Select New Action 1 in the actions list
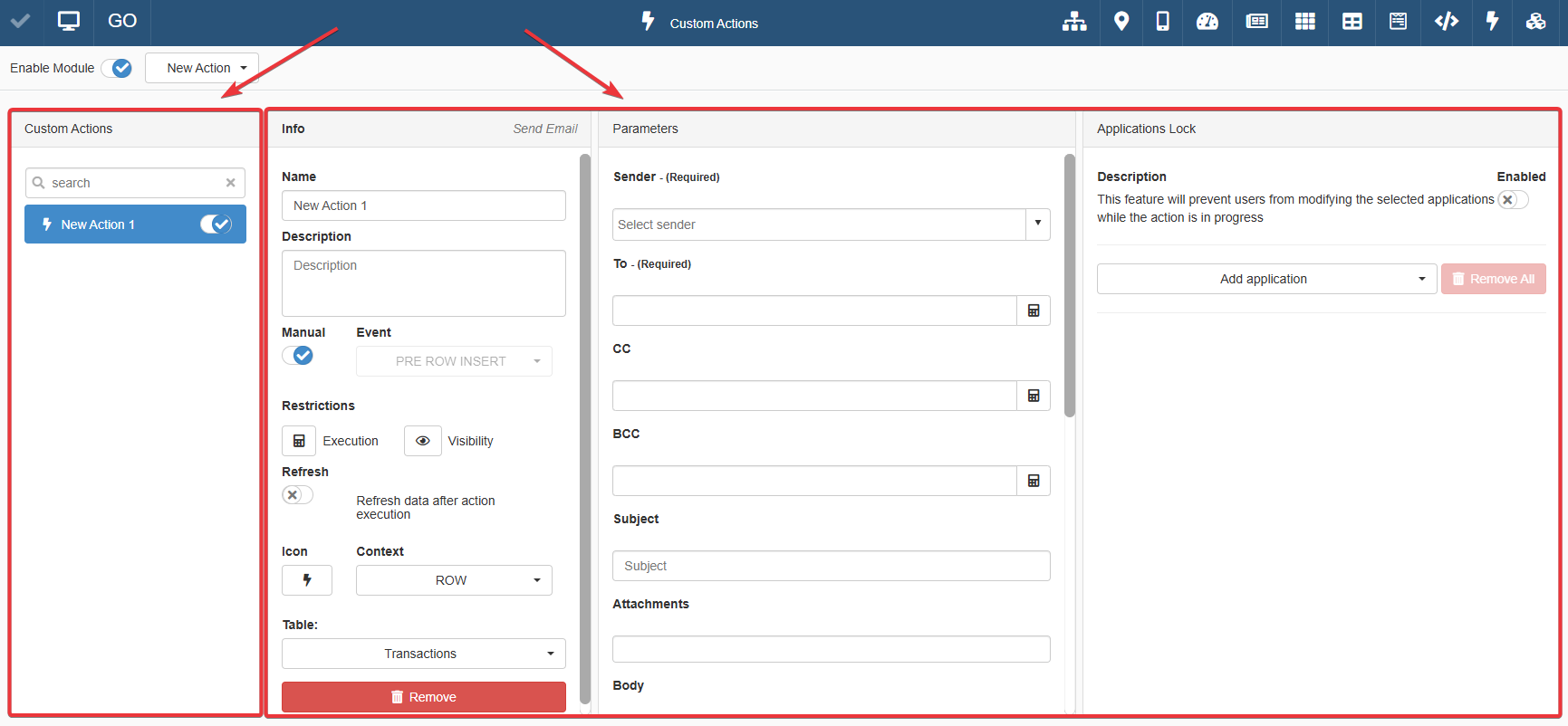 click(136, 224)
